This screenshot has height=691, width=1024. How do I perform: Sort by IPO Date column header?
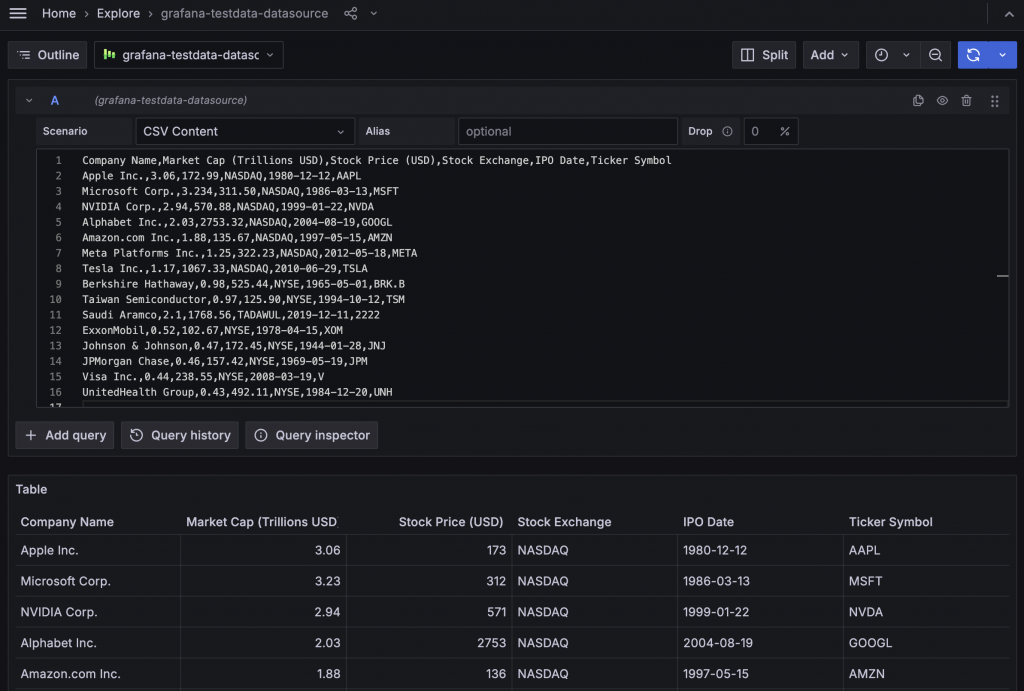709,522
